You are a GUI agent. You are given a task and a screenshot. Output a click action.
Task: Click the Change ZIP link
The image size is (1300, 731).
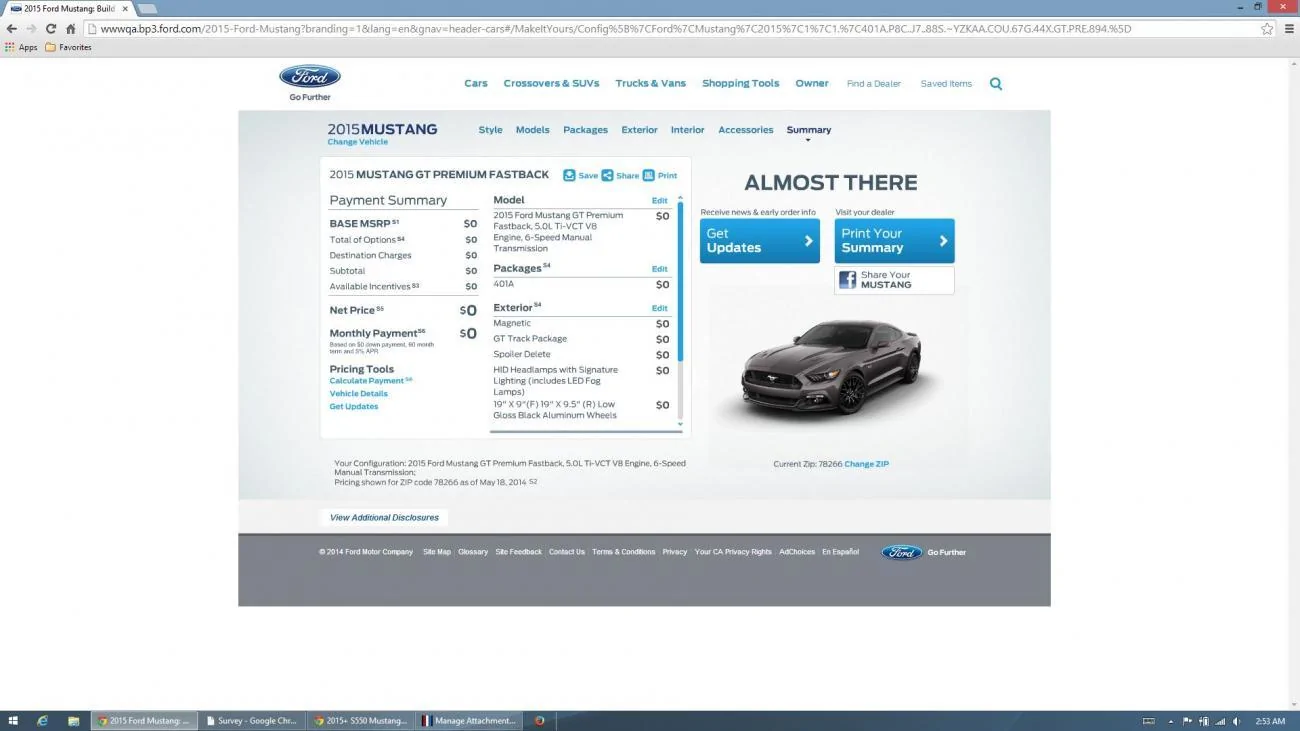click(866, 464)
